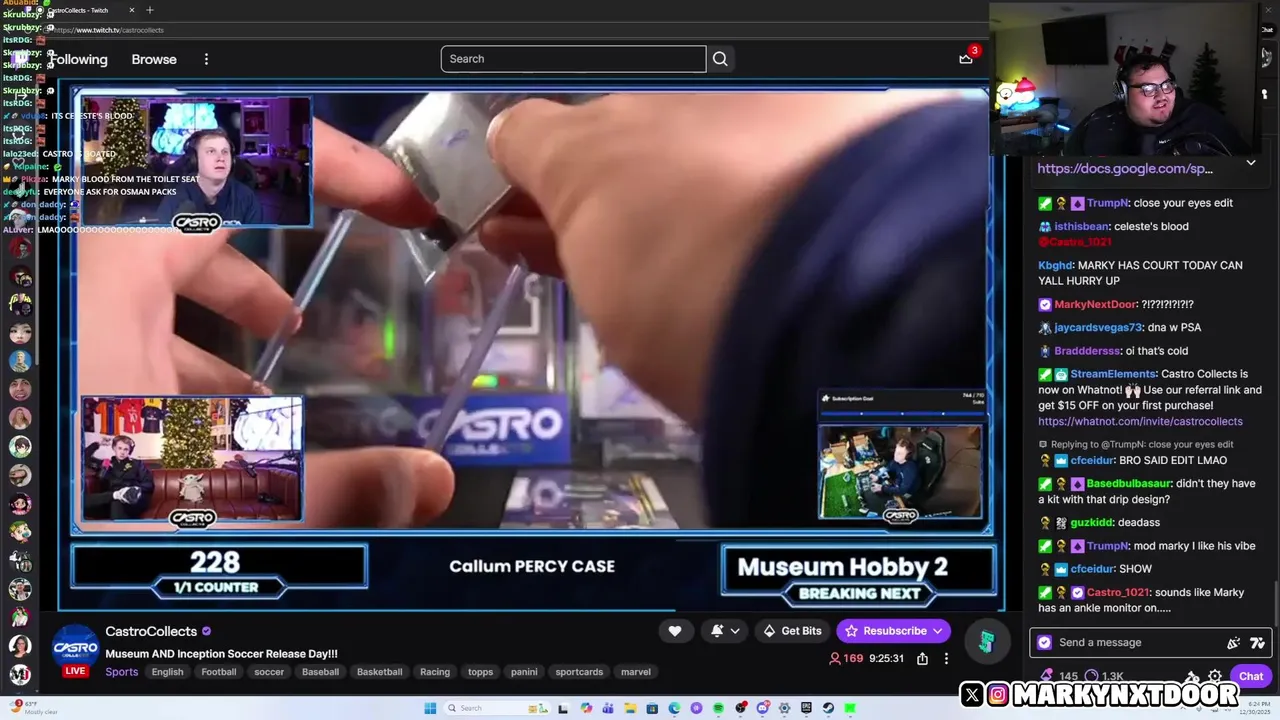Screen dimensions: 1280x720
Task: Click the verified badge next to CastroCollects
Action: coord(207,632)
